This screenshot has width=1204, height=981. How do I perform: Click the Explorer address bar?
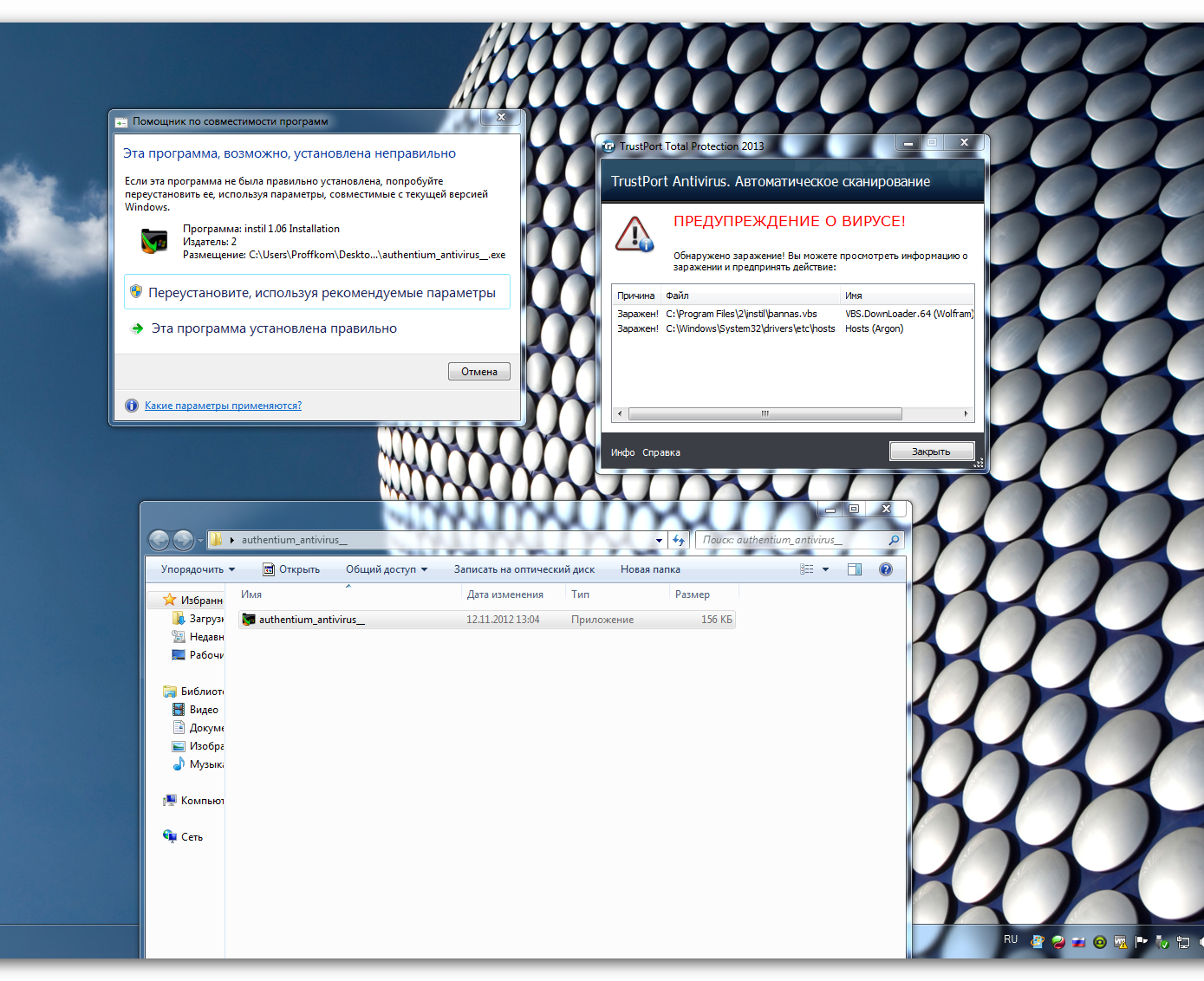click(437, 540)
